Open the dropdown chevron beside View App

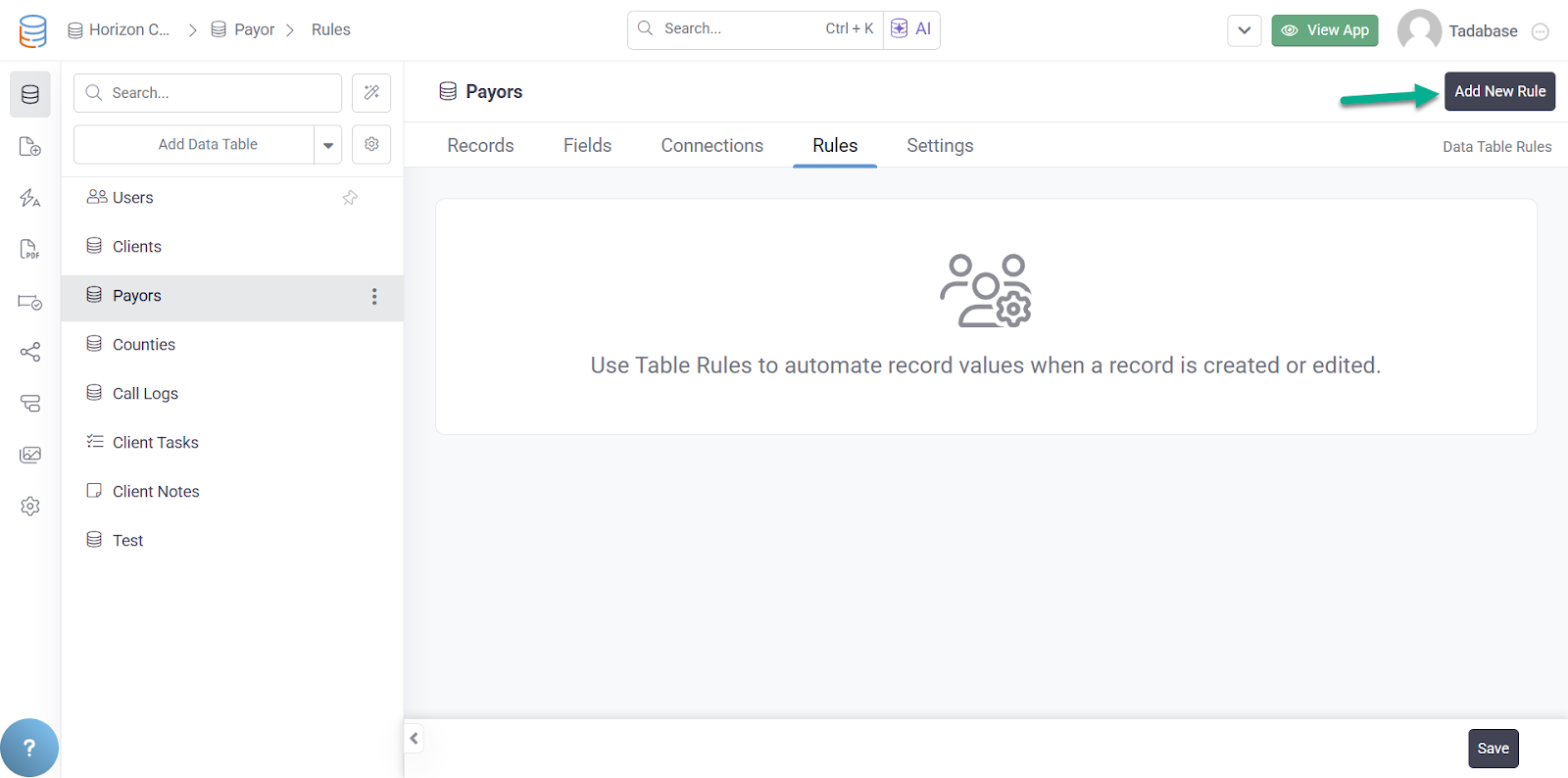(x=1244, y=30)
